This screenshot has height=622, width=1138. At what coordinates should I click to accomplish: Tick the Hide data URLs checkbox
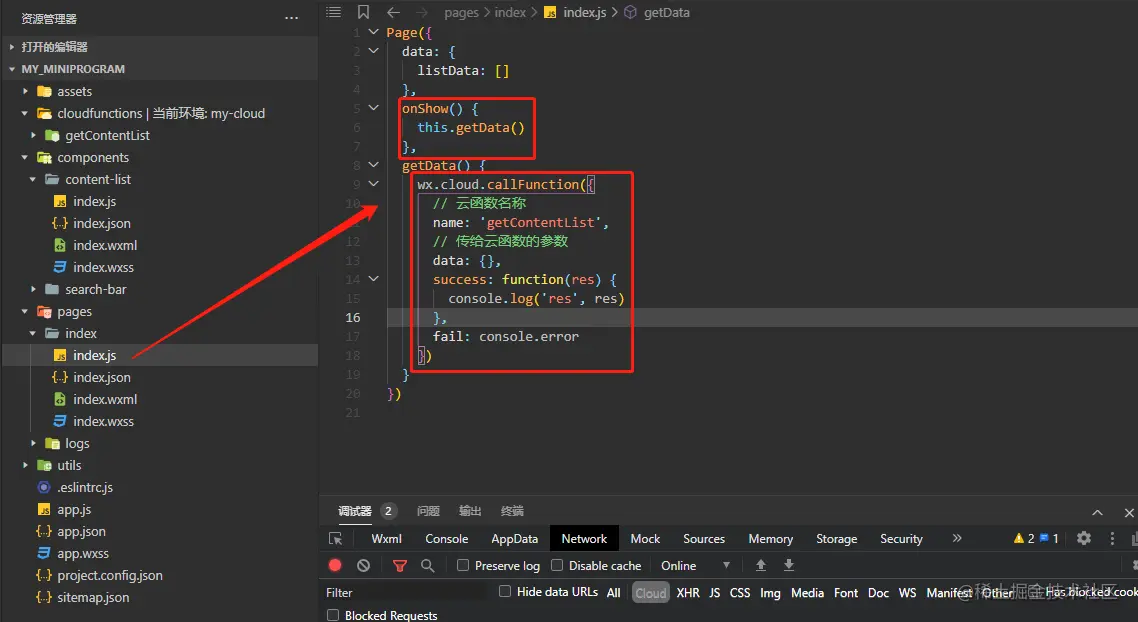[x=504, y=592]
